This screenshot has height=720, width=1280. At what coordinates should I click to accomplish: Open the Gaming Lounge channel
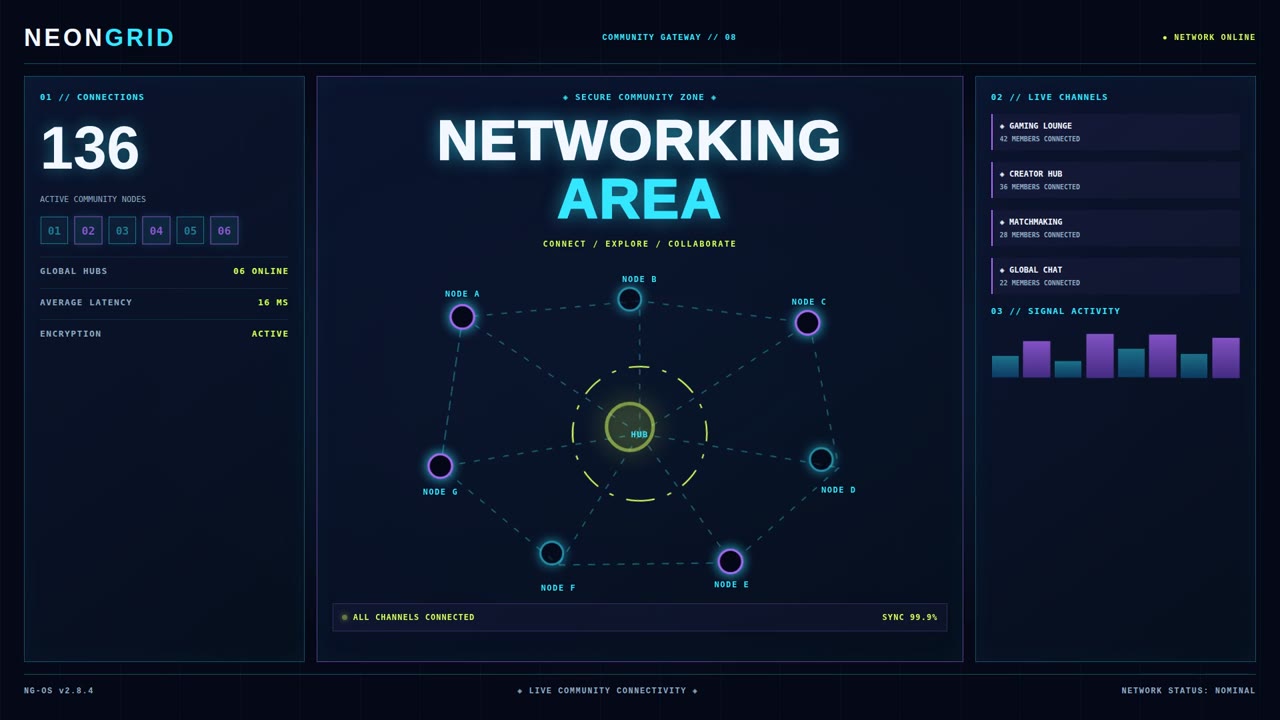click(1115, 132)
